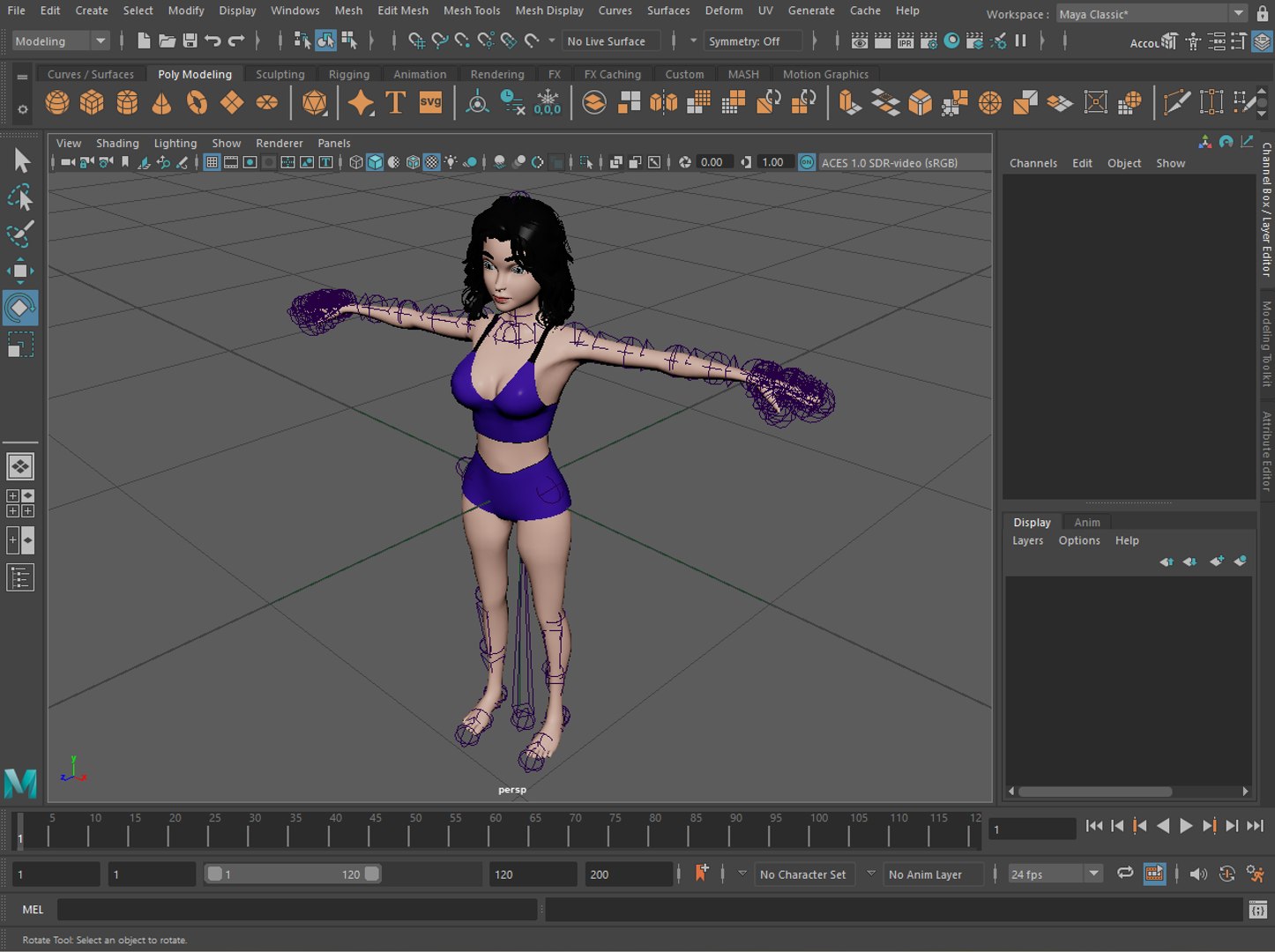Choose the Lasso selection tool
Image resolution: width=1275 pixels, height=952 pixels.
20,197
